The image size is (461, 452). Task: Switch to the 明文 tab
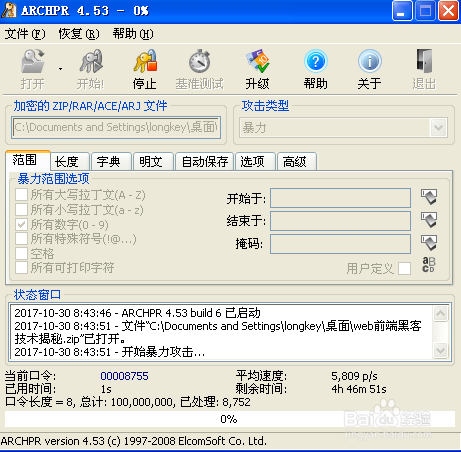[153, 162]
